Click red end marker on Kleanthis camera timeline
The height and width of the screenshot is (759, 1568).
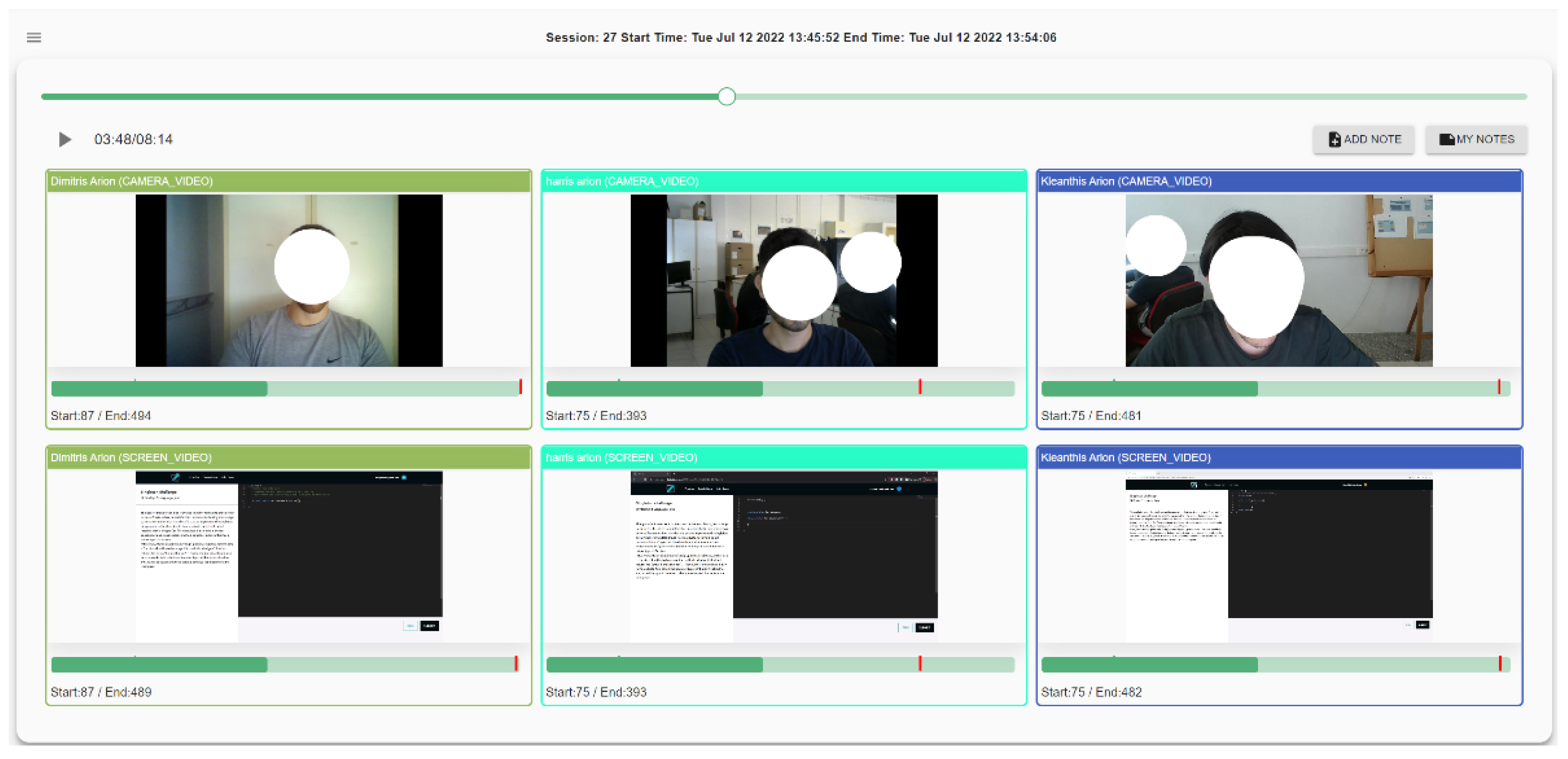click(1498, 387)
